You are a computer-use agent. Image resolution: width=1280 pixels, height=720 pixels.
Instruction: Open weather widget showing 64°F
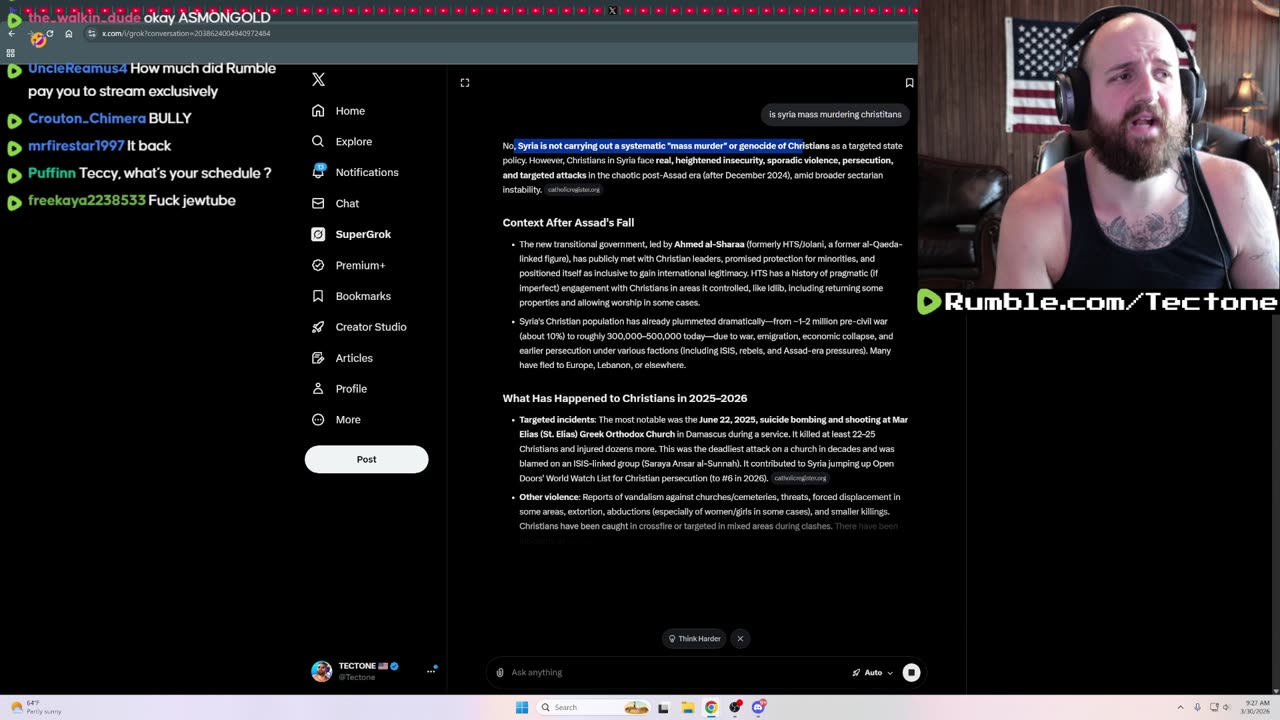(38, 707)
